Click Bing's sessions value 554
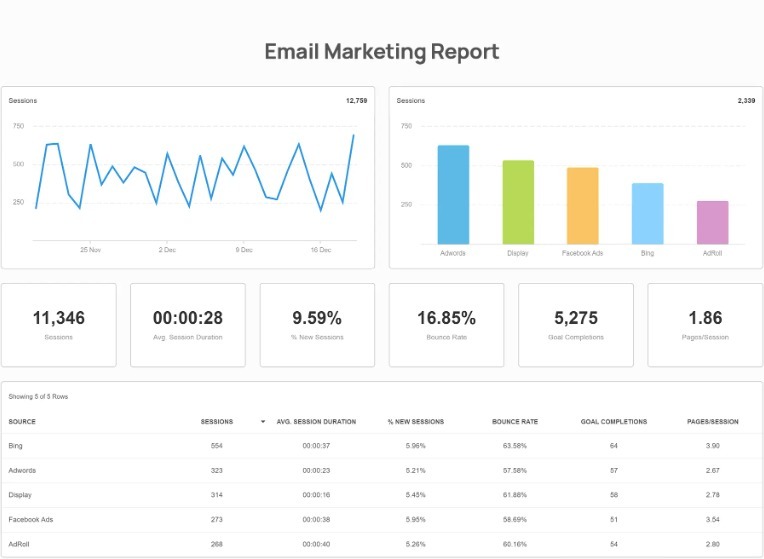764x559 pixels. [217, 446]
